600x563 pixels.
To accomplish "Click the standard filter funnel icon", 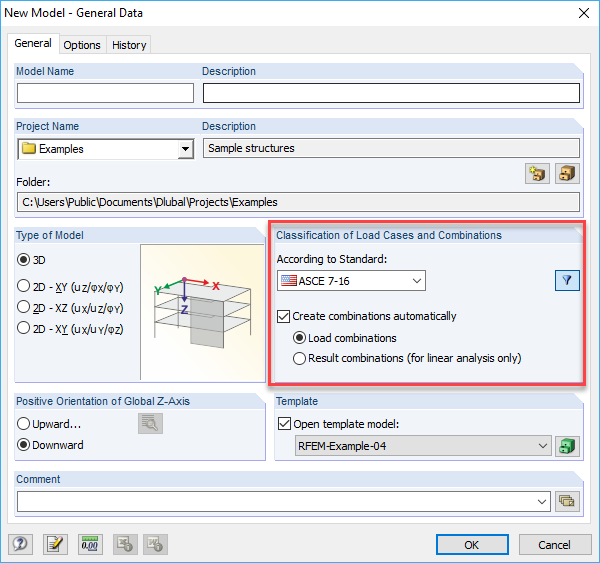I will [567, 281].
